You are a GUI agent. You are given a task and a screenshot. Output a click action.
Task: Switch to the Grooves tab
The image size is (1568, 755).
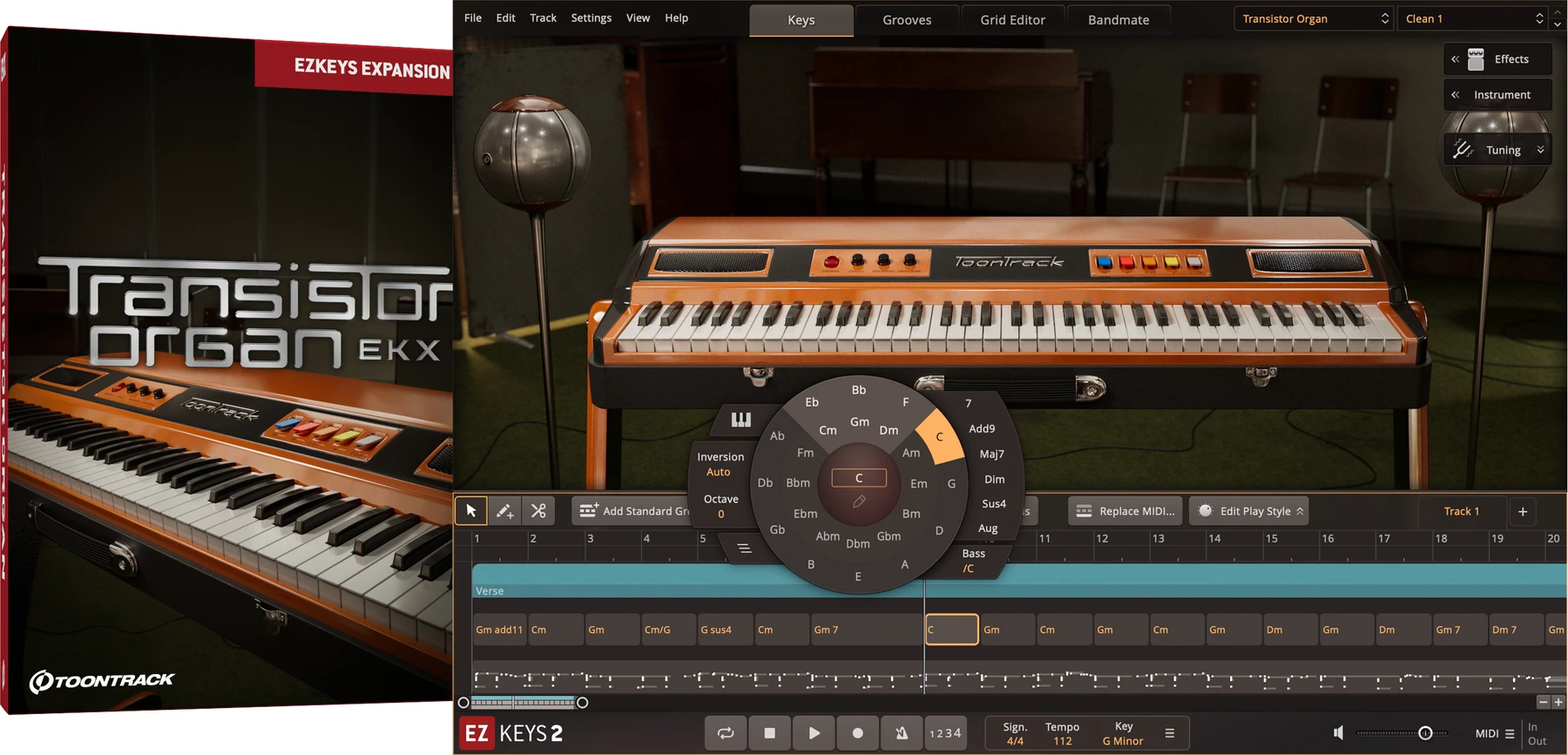click(907, 20)
